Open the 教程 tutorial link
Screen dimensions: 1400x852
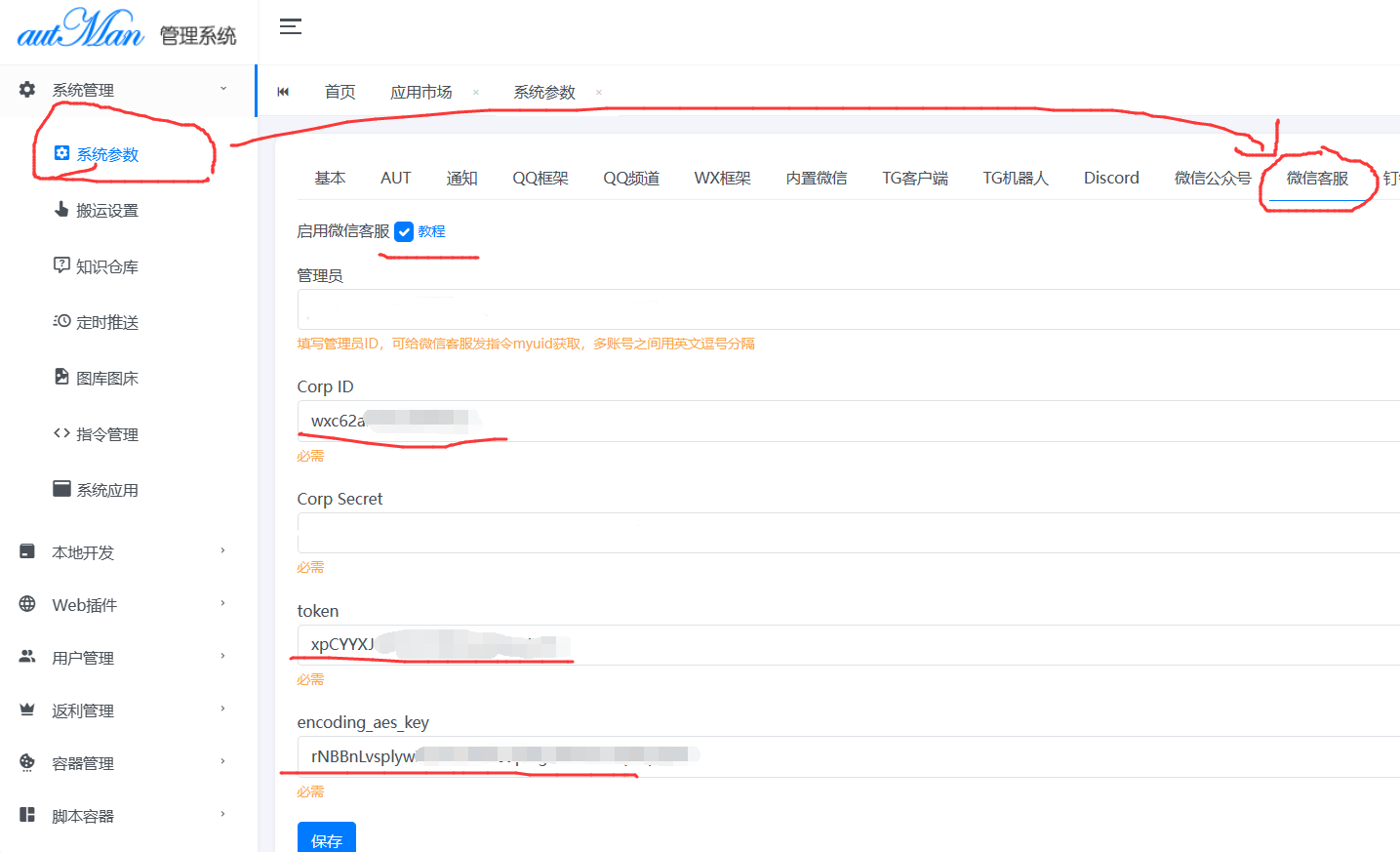tap(431, 231)
